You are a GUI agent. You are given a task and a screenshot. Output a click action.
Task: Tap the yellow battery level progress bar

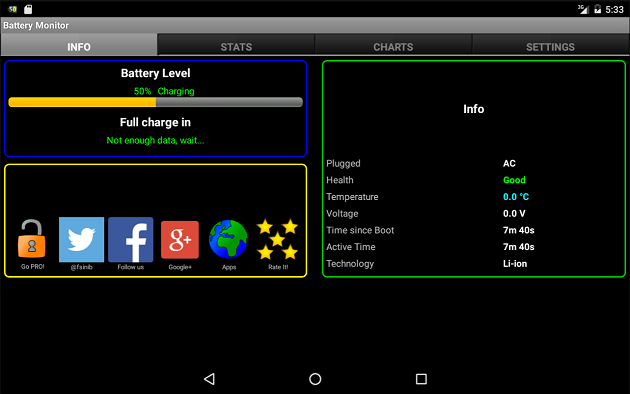pos(155,102)
